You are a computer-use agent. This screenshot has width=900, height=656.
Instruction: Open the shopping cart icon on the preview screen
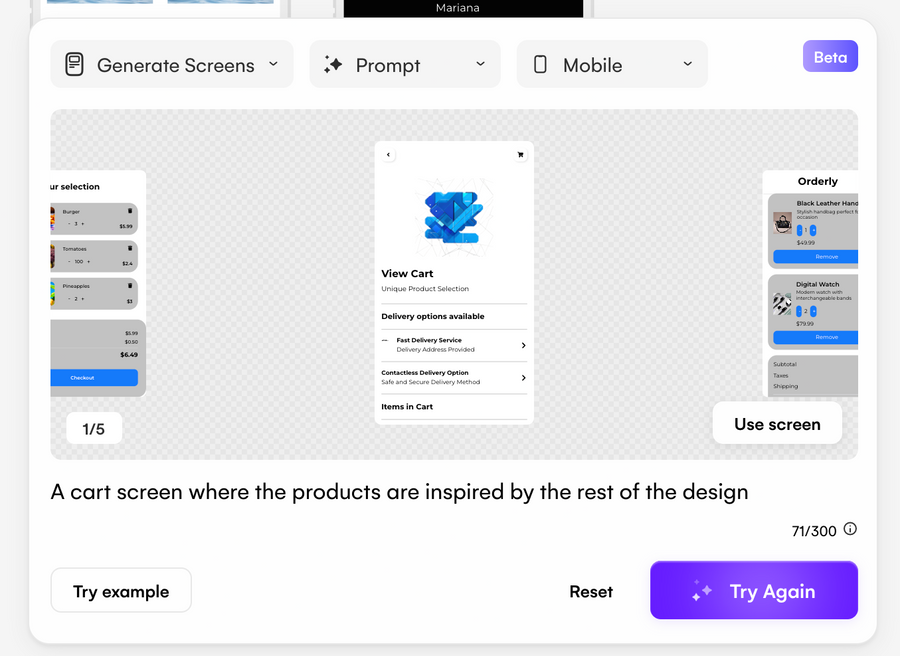click(519, 154)
